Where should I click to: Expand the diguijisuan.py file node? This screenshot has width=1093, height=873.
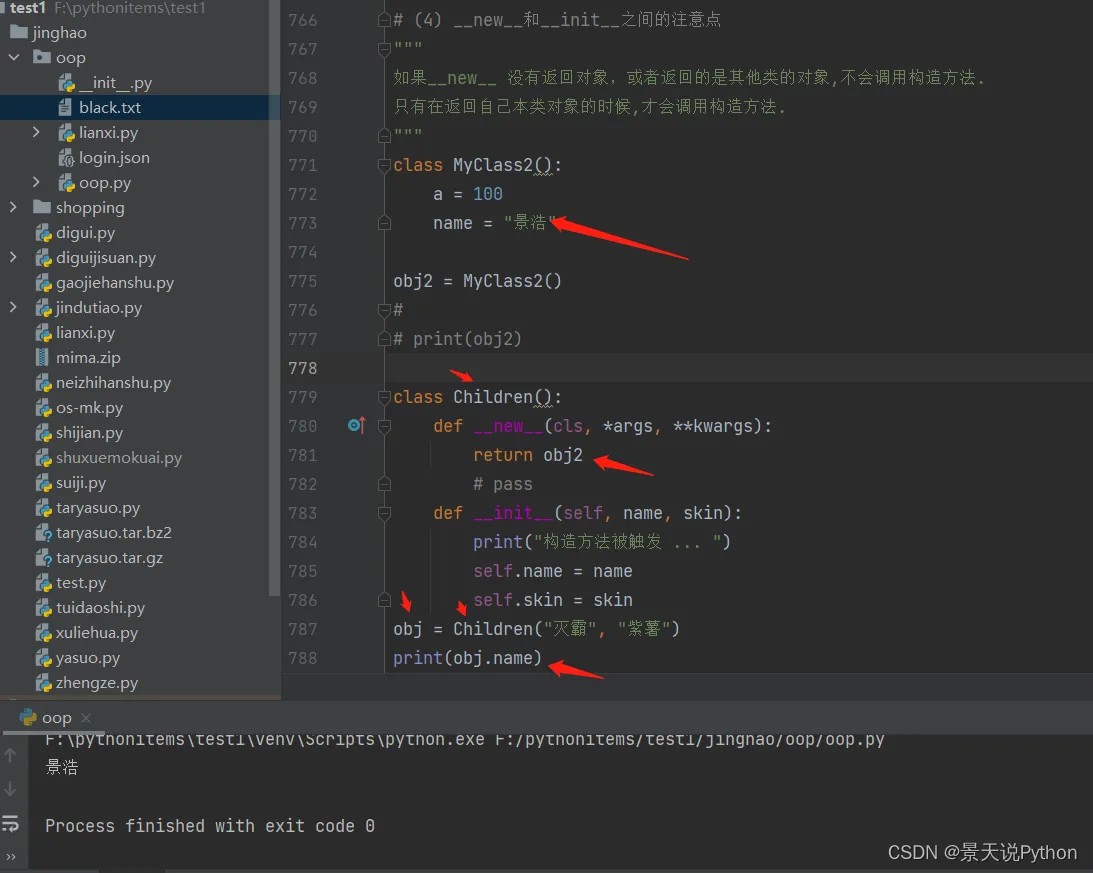[x=14, y=258]
